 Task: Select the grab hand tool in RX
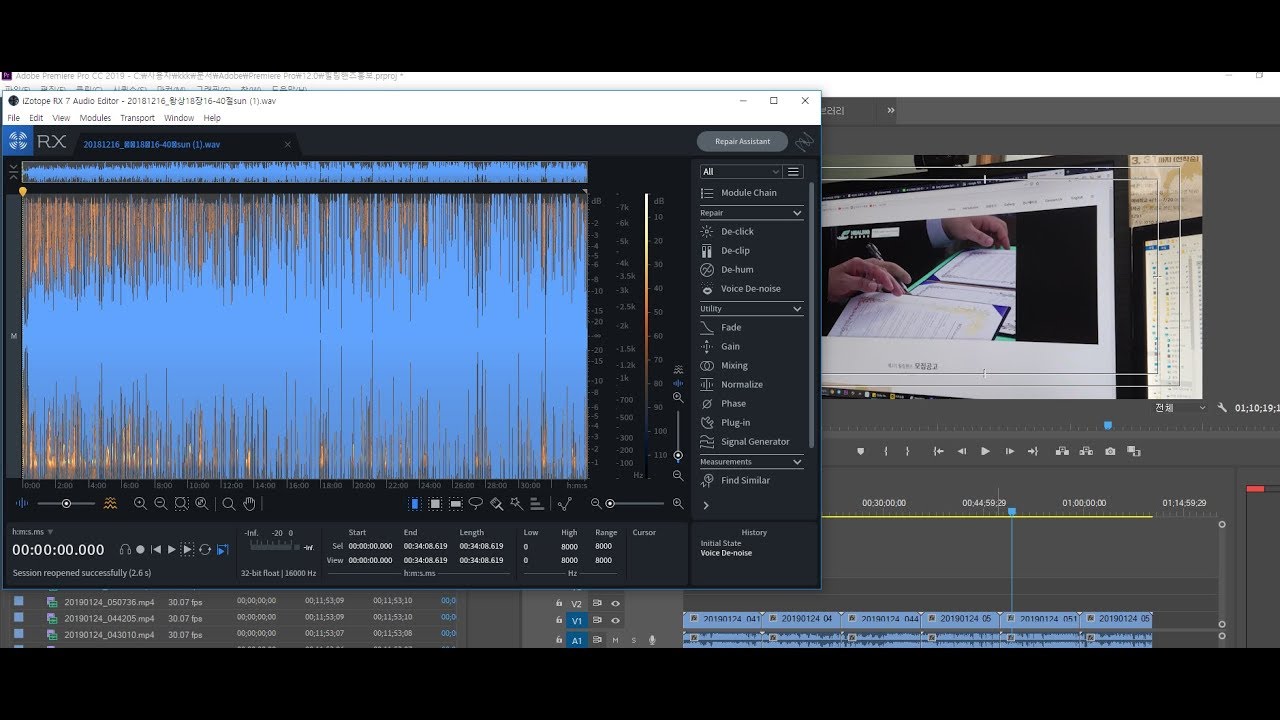point(249,504)
